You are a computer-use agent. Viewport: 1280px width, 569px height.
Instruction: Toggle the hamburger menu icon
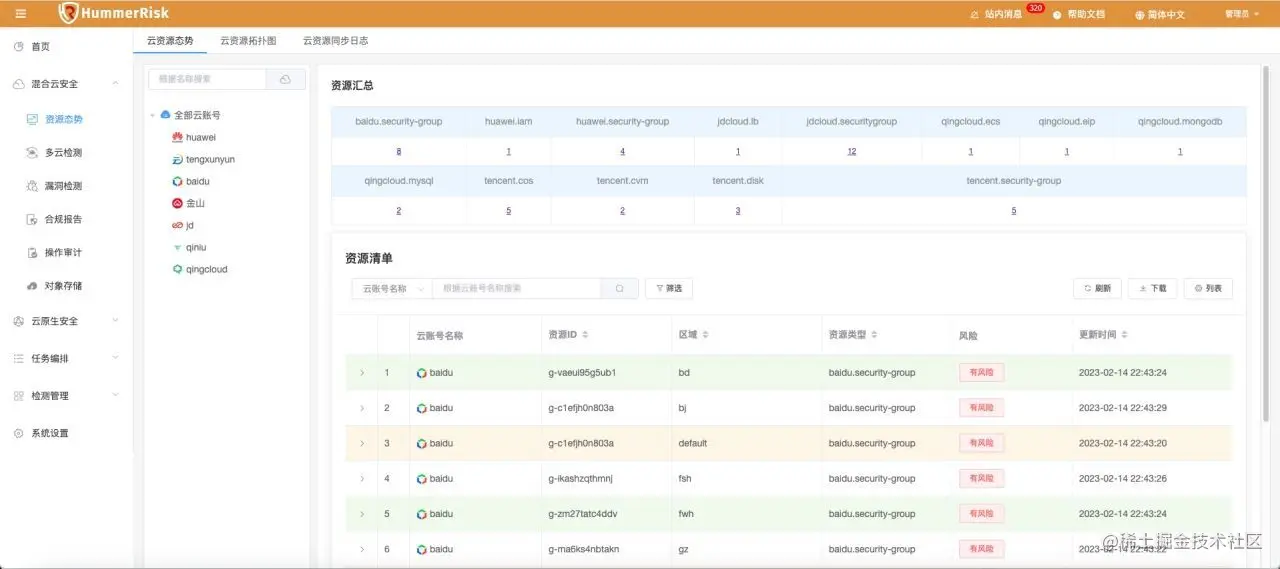point(21,14)
